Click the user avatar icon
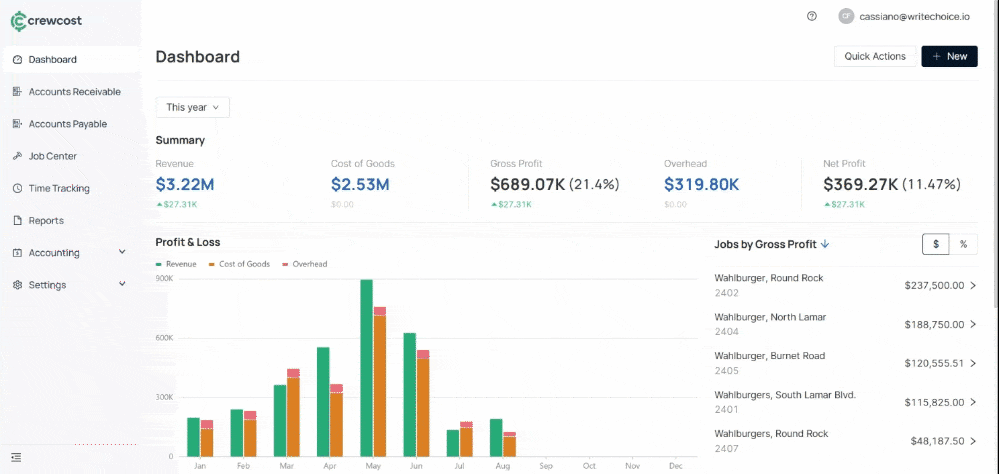Screen dimensions: 999x474 (x=846, y=16)
